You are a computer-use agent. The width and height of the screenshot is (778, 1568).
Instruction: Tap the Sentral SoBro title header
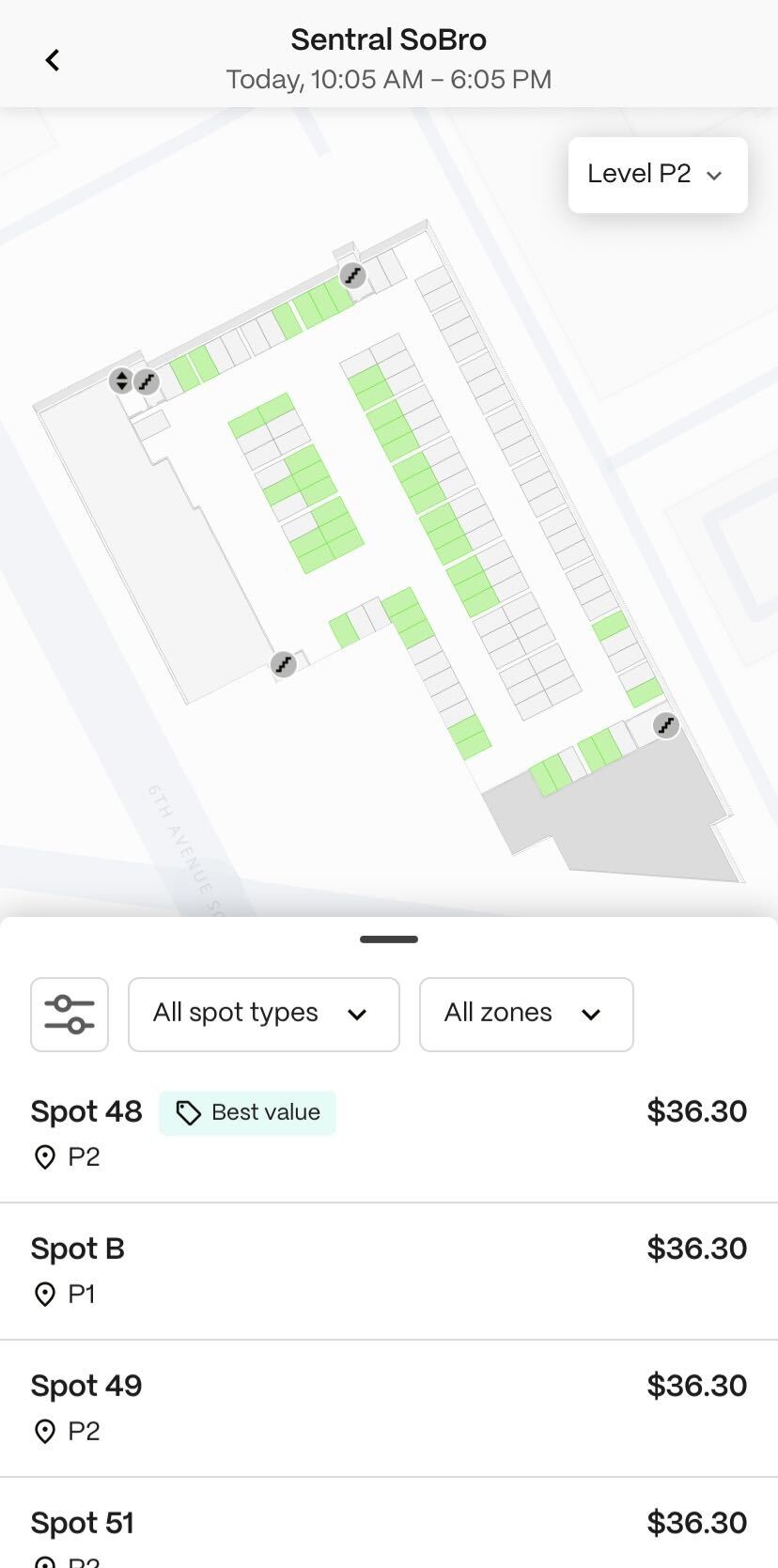(389, 39)
